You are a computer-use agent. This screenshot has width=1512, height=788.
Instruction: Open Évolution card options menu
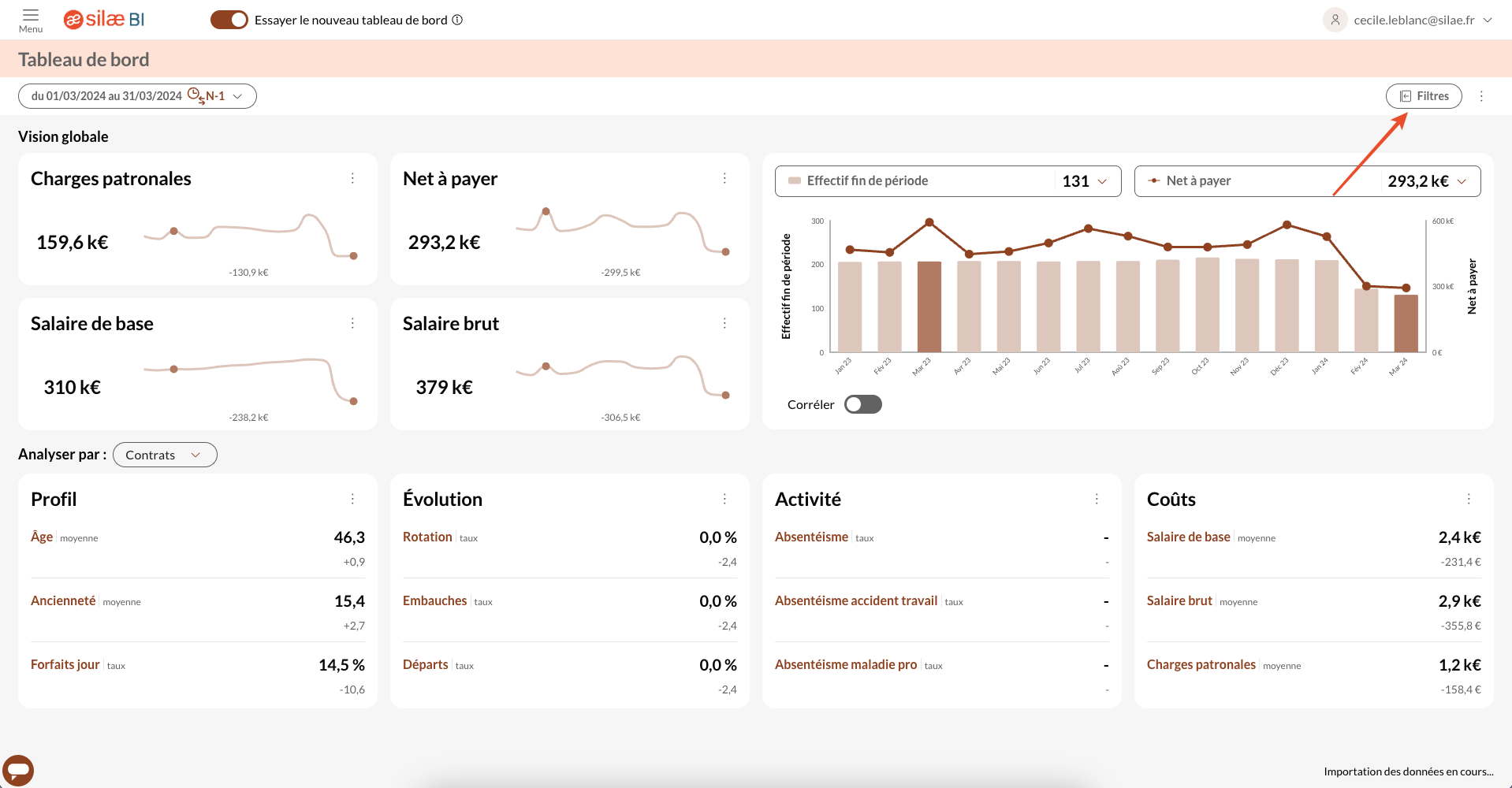(724, 499)
